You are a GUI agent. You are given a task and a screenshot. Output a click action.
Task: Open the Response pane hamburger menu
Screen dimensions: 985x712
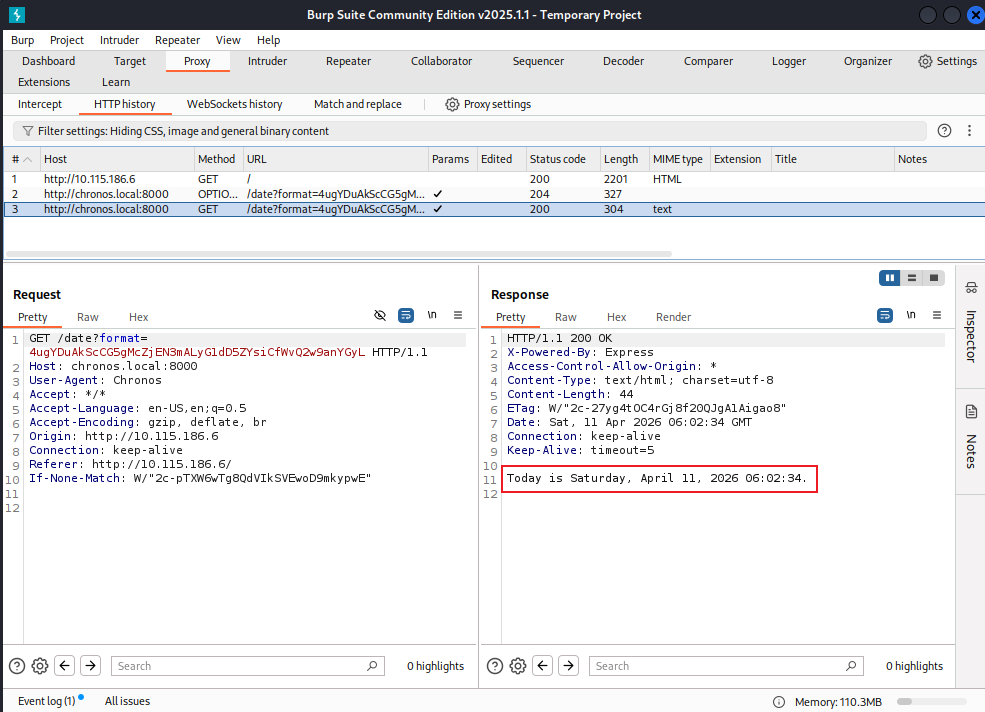pos(937,315)
